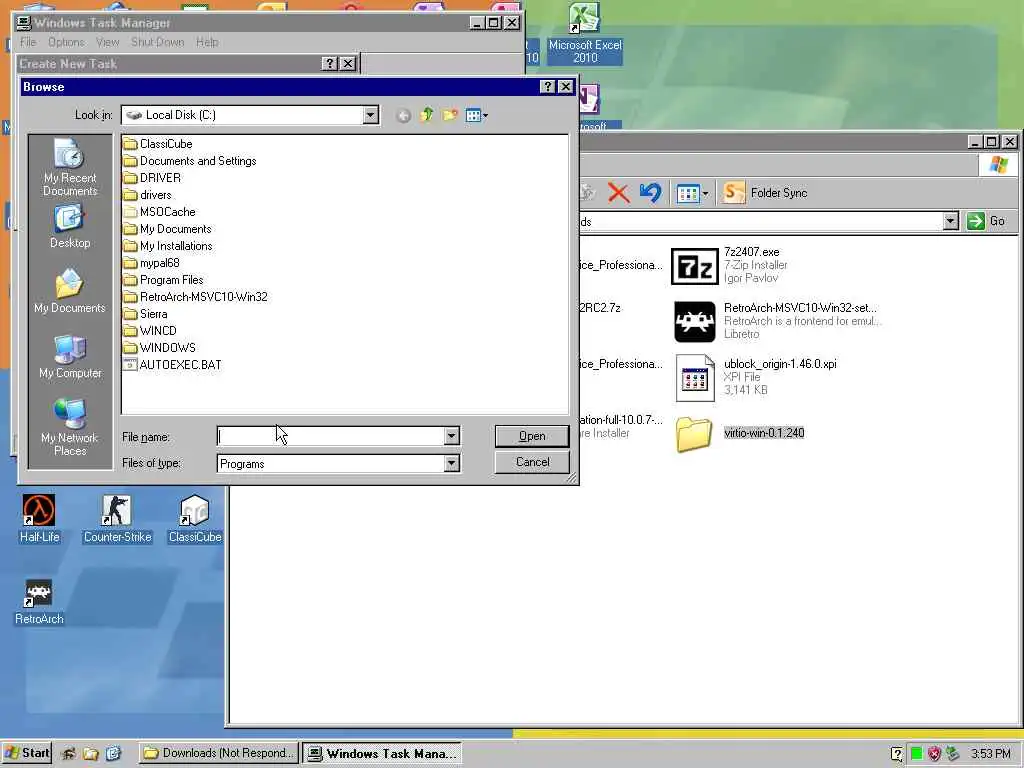Select the 7z2407.exe installer file

tap(730, 265)
